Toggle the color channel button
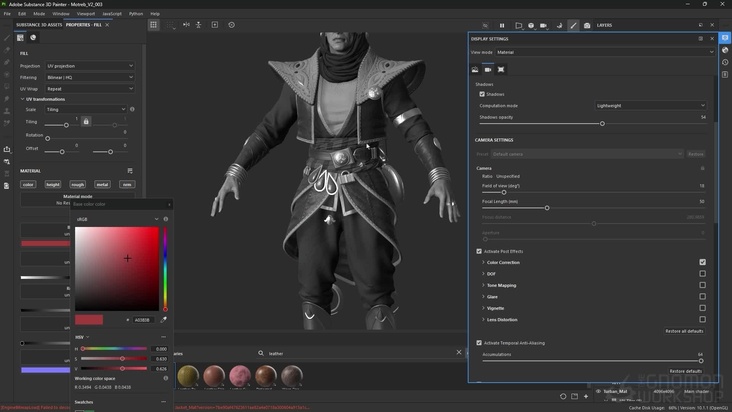 pos(28,184)
